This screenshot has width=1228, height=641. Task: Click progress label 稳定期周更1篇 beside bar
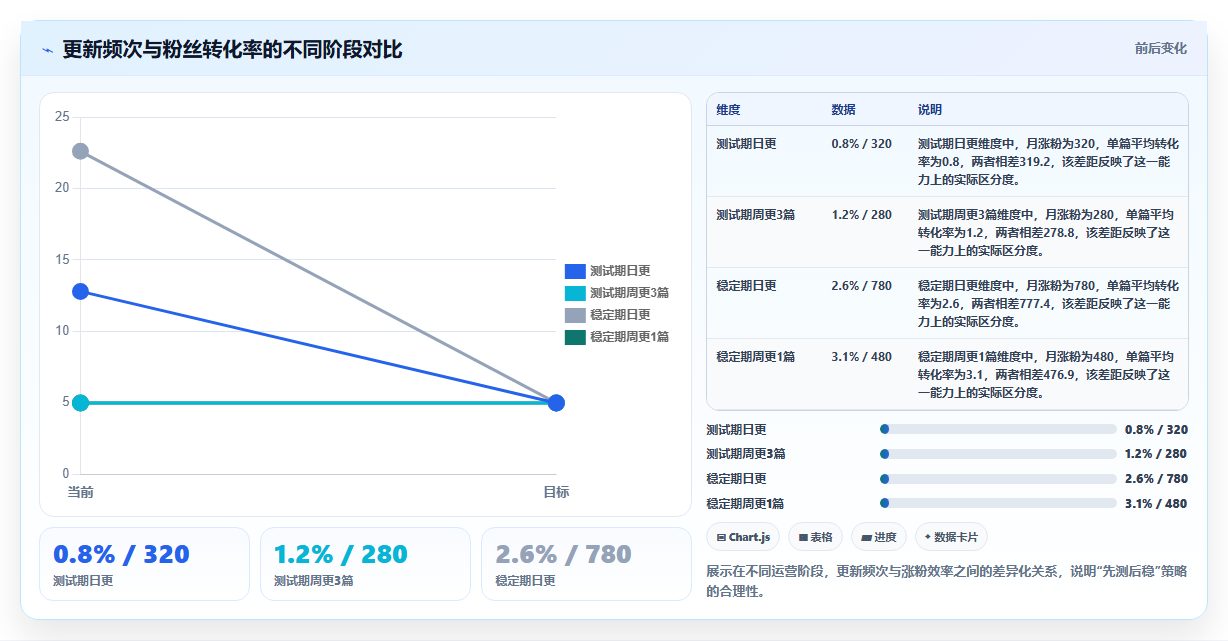(x=745, y=503)
